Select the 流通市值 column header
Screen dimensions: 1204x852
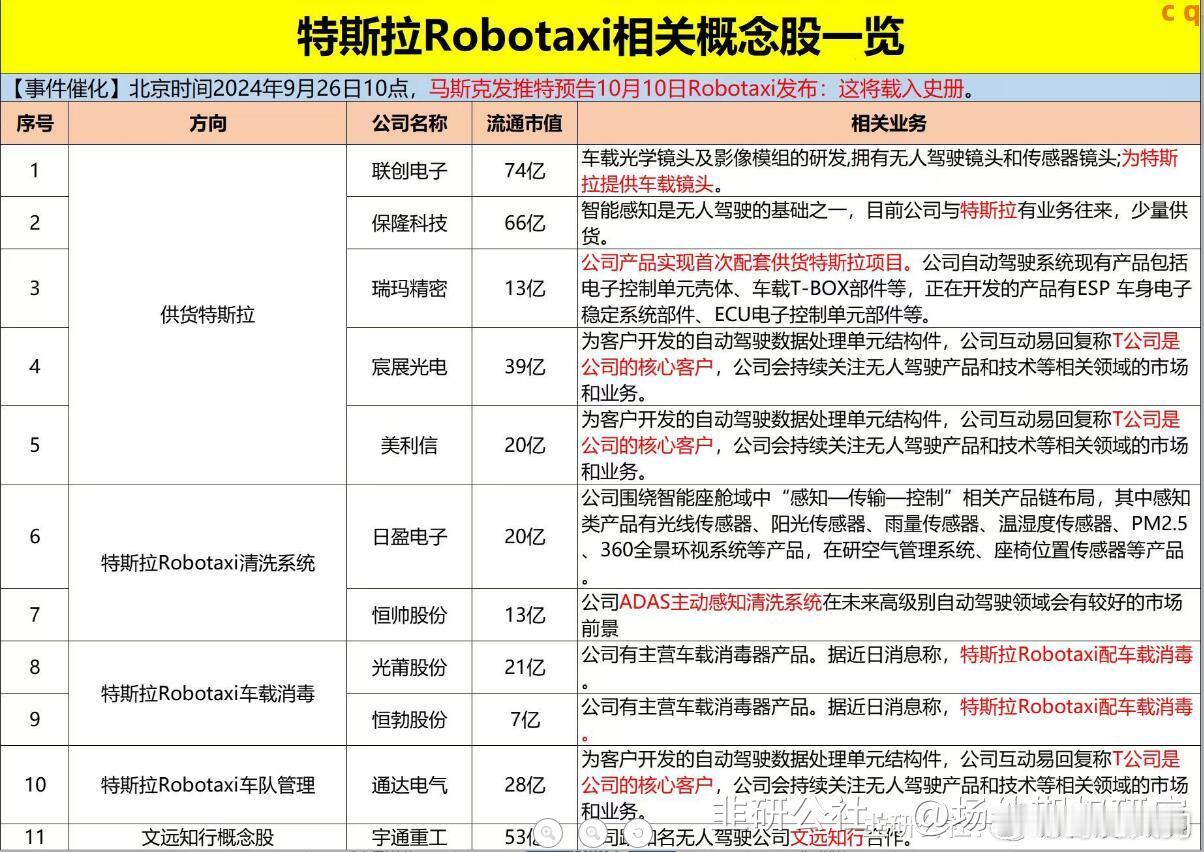click(x=525, y=124)
